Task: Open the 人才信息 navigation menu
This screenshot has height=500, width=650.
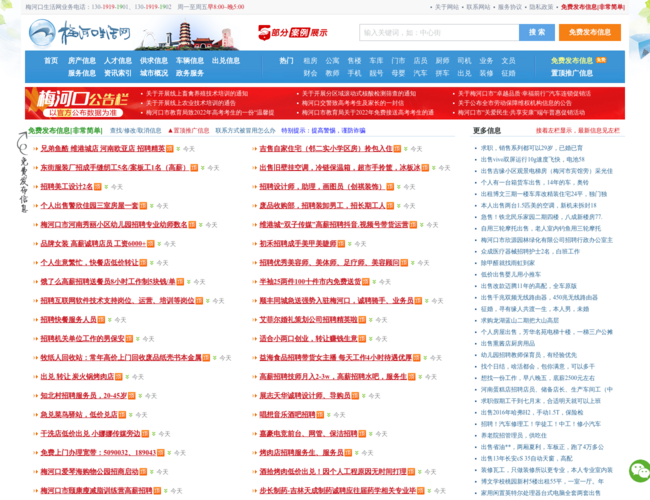Action: pyautogui.click(x=118, y=61)
